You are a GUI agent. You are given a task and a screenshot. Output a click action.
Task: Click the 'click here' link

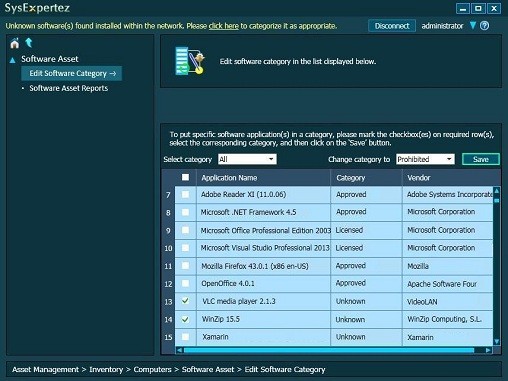click(224, 26)
